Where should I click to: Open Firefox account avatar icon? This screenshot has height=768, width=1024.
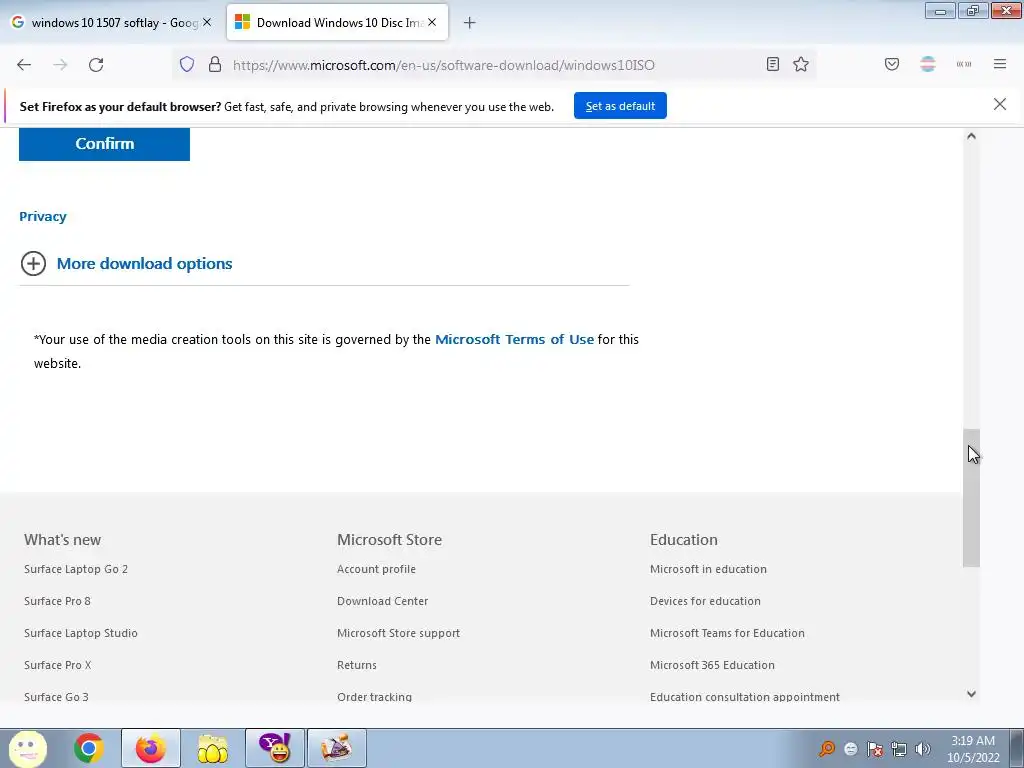click(928, 64)
